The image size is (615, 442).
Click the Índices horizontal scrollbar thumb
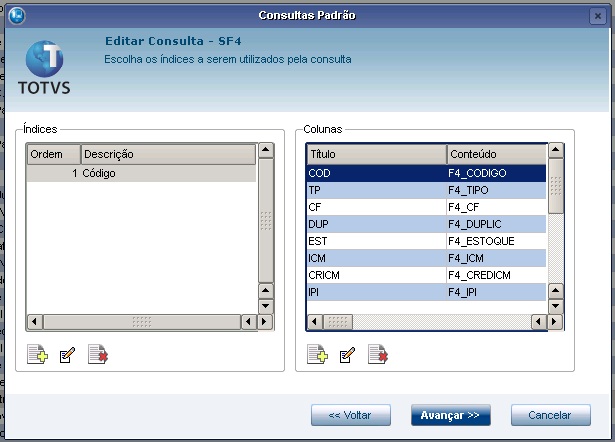(142, 322)
